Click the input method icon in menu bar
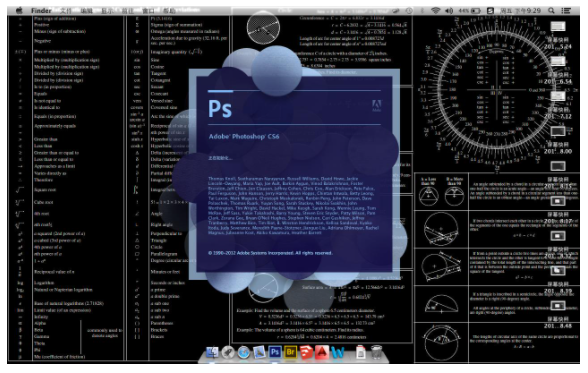Image resolution: width=588 pixels, height=373 pixels. [490, 10]
